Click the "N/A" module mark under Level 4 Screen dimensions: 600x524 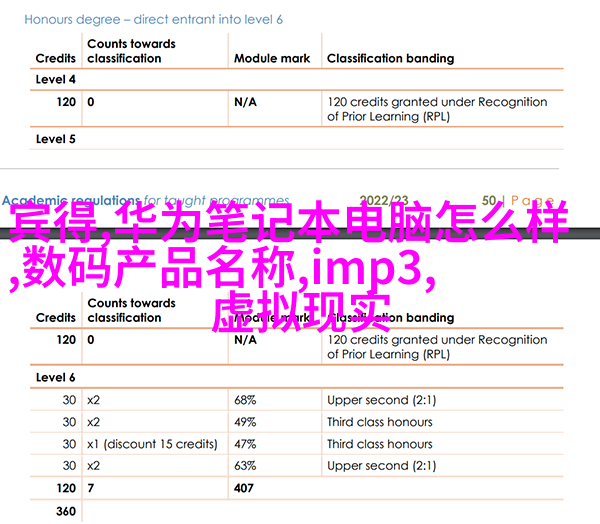[245, 102]
